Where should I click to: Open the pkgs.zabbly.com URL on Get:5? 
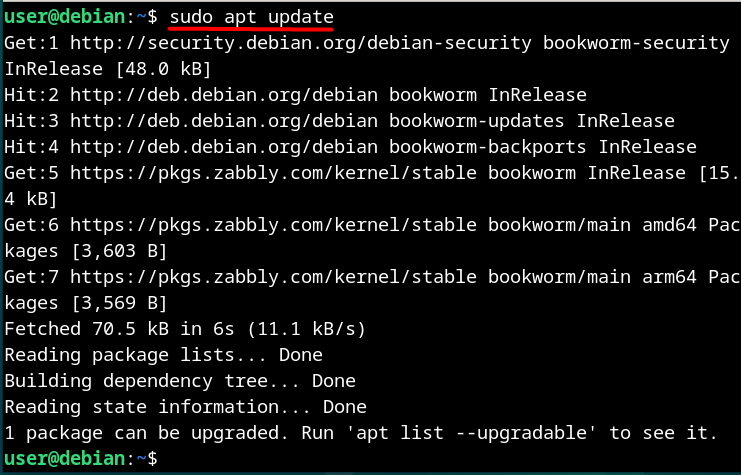click(x=274, y=173)
